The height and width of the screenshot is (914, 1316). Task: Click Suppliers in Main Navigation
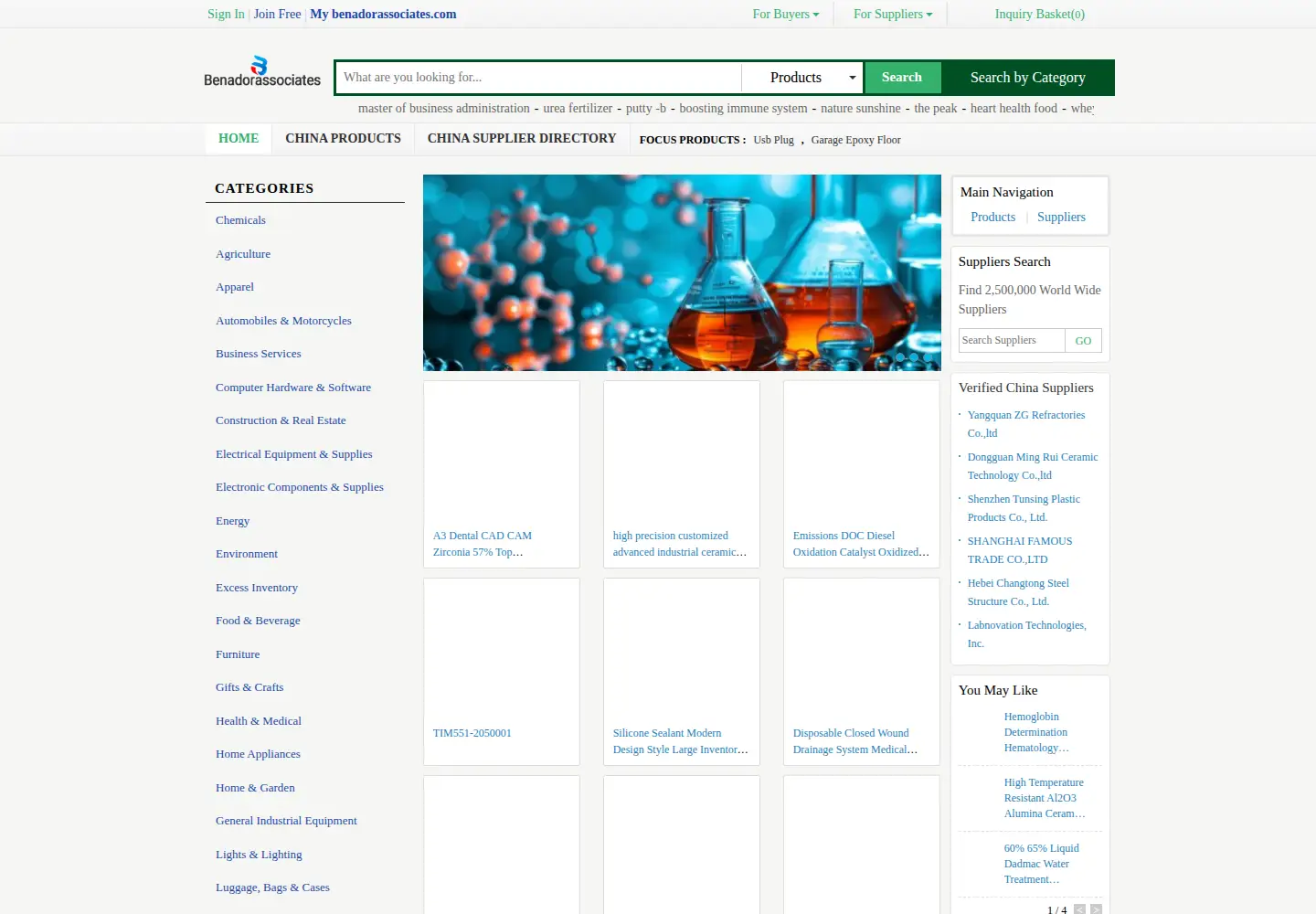pyautogui.click(x=1061, y=218)
